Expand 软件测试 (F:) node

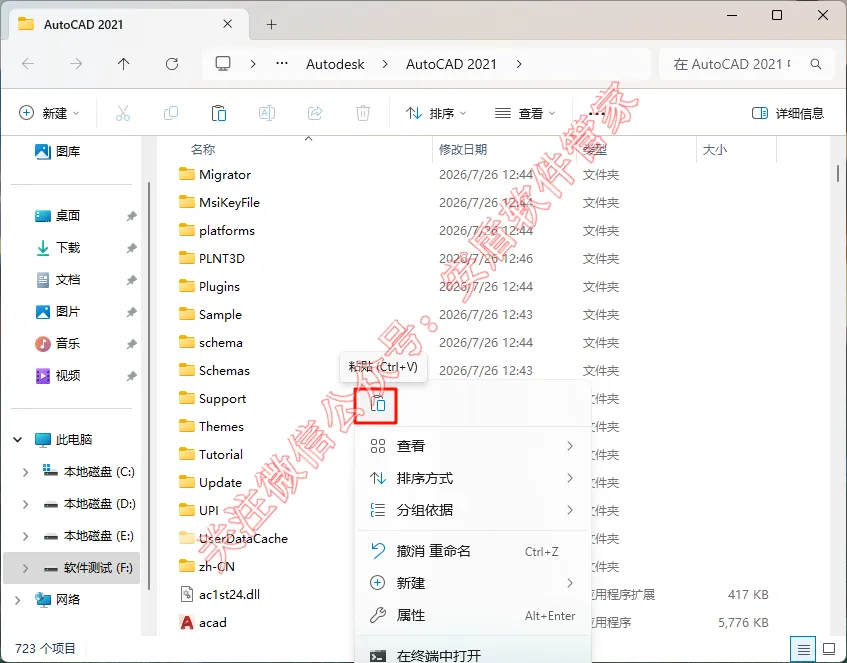pyautogui.click(x=25, y=568)
